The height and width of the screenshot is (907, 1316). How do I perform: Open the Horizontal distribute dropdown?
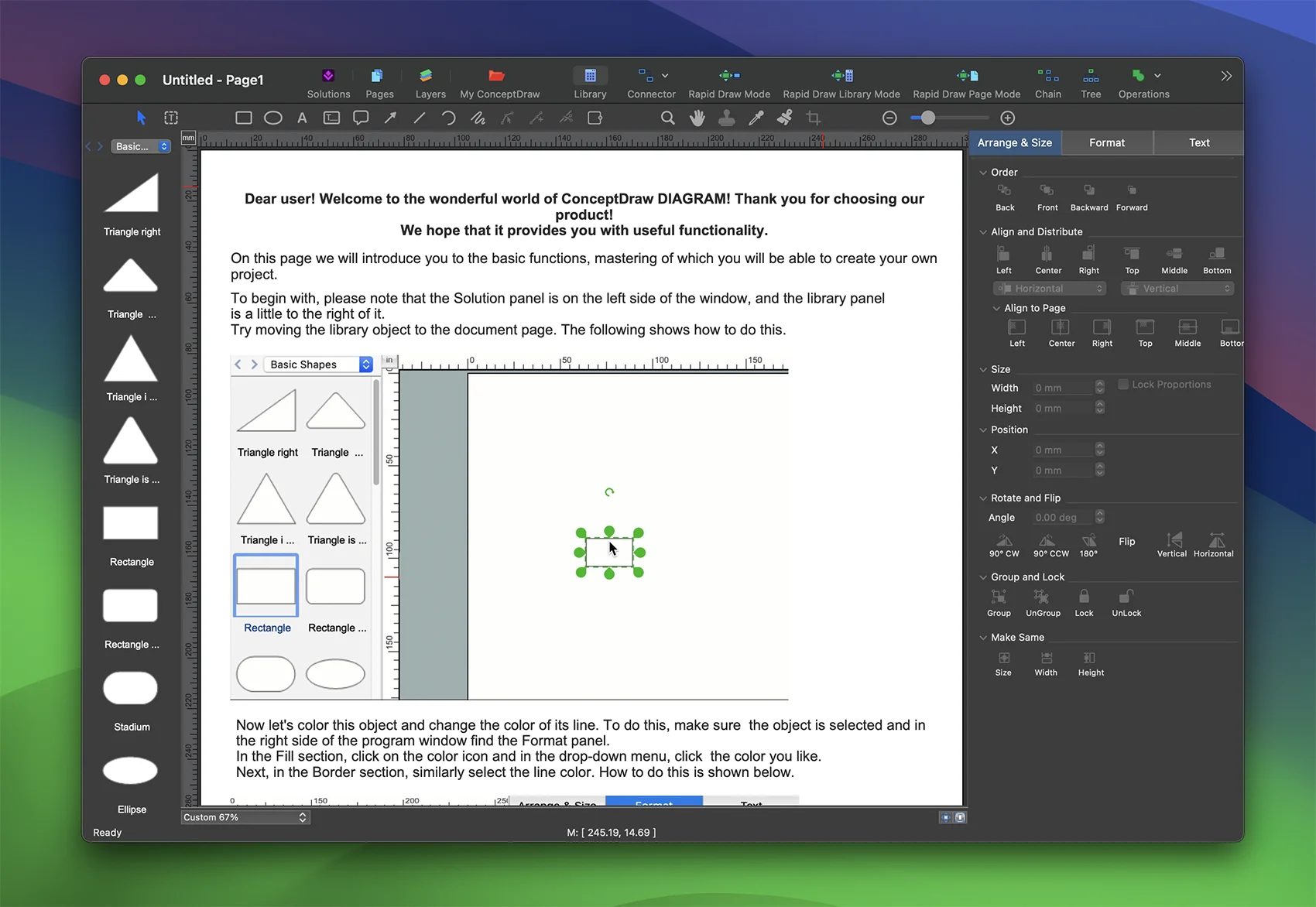(1050, 289)
